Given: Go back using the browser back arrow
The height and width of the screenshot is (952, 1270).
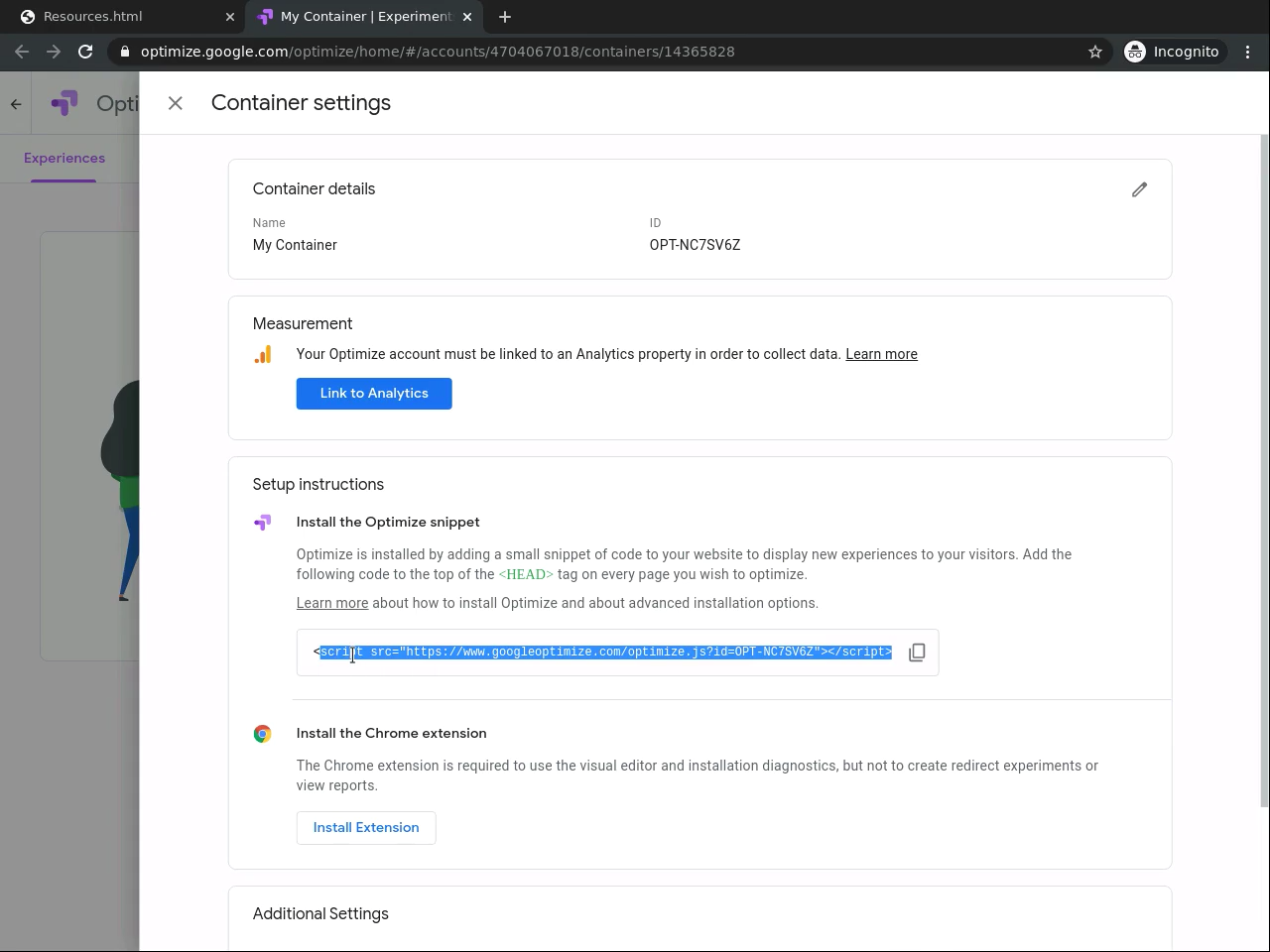Looking at the screenshot, I should click(22, 52).
